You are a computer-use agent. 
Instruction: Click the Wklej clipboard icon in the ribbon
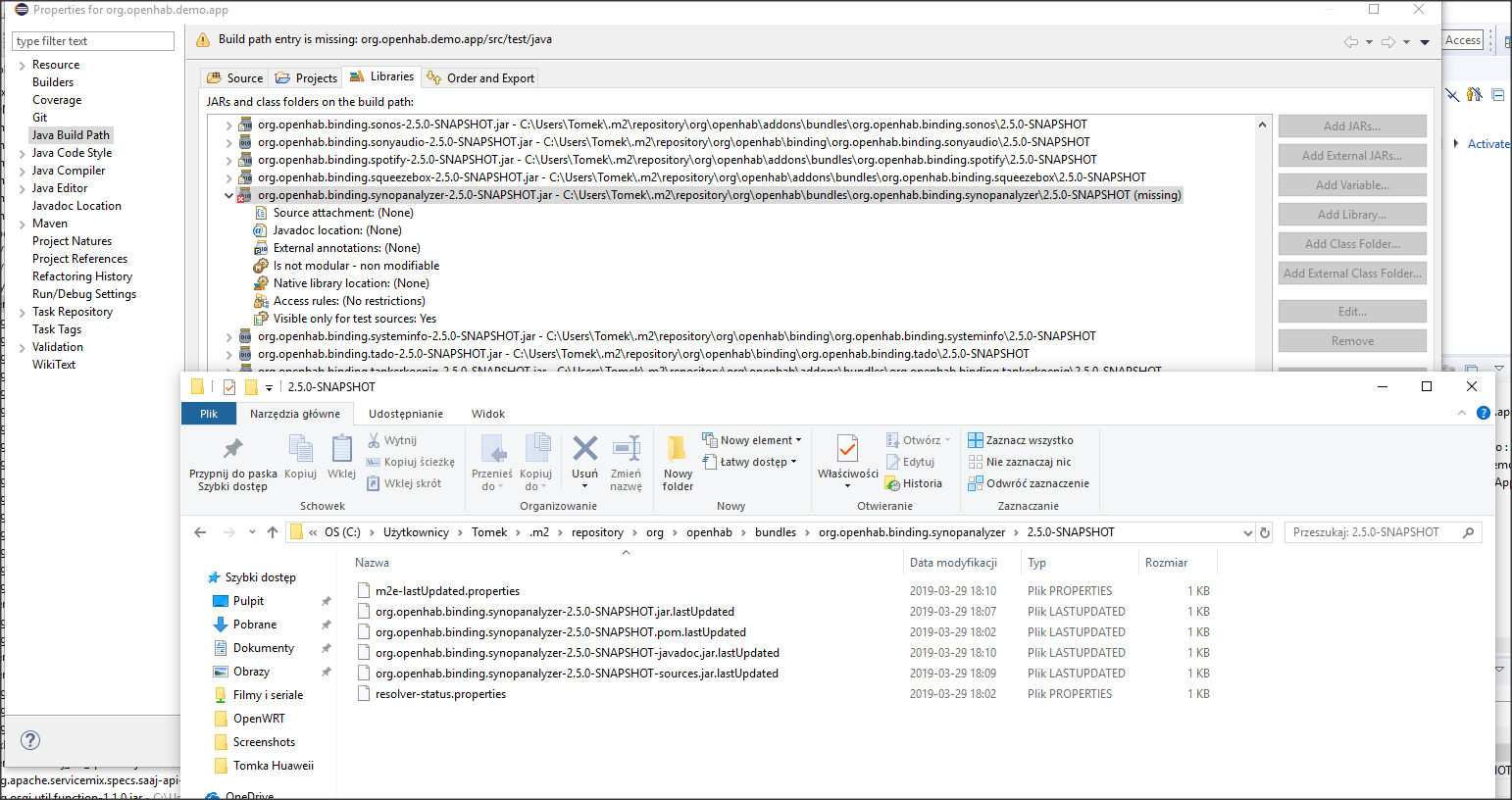pyautogui.click(x=341, y=448)
